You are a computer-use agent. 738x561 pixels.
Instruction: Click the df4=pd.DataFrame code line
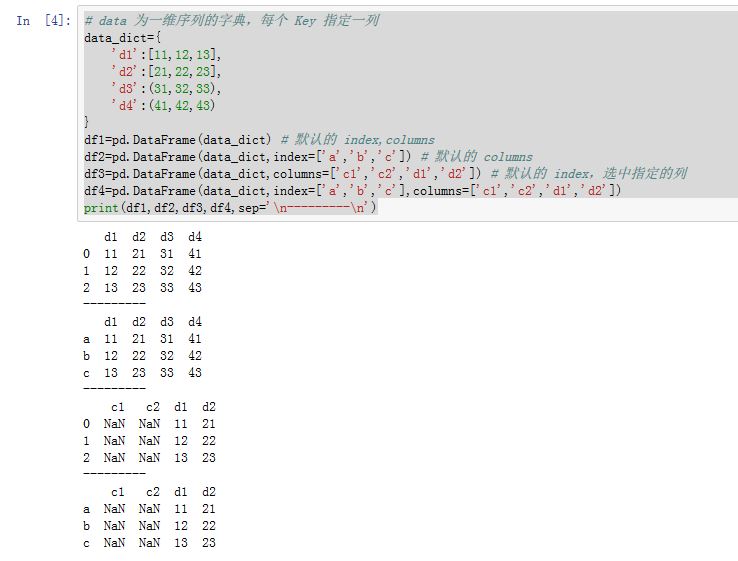click(353, 191)
